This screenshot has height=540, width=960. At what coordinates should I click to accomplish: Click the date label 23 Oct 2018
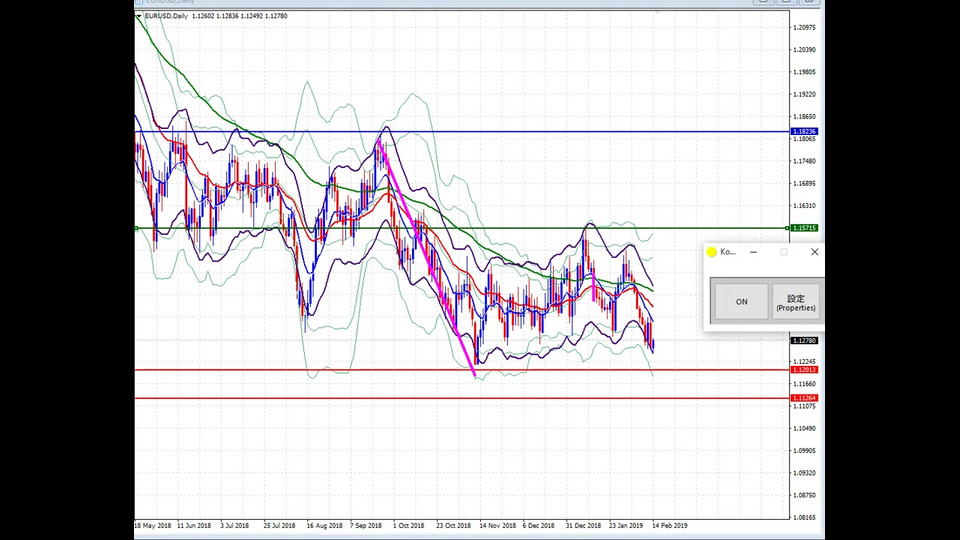pos(453,525)
